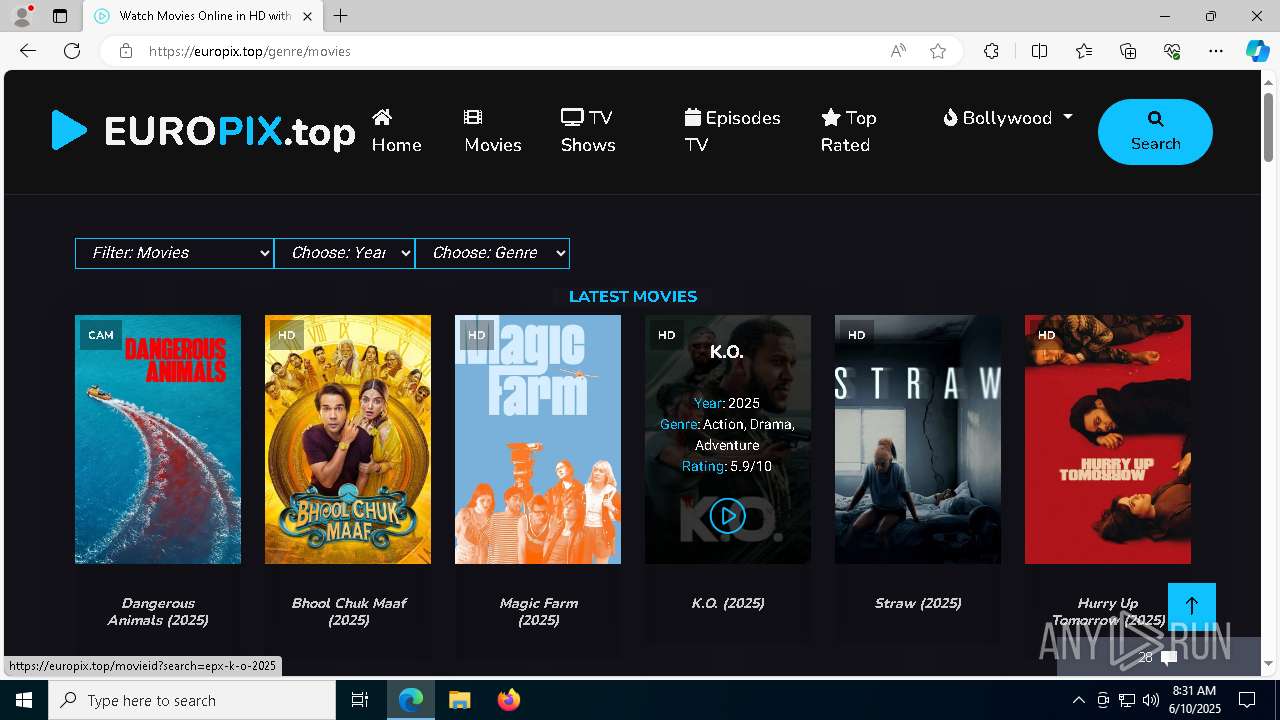Open the Straw movie poster

[x=918, y=440]
